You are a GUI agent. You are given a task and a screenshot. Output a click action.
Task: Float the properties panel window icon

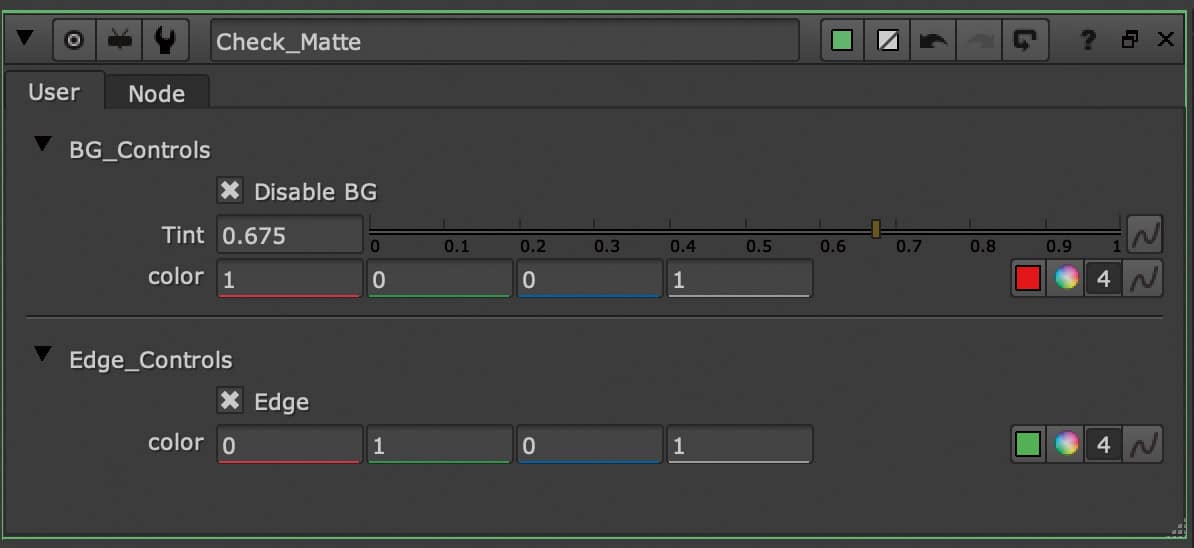[1131, 40]
